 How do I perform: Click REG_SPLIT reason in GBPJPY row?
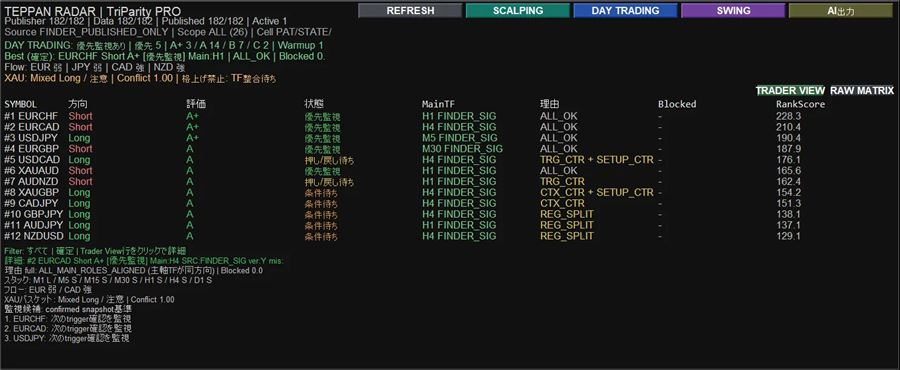point(567,214)
